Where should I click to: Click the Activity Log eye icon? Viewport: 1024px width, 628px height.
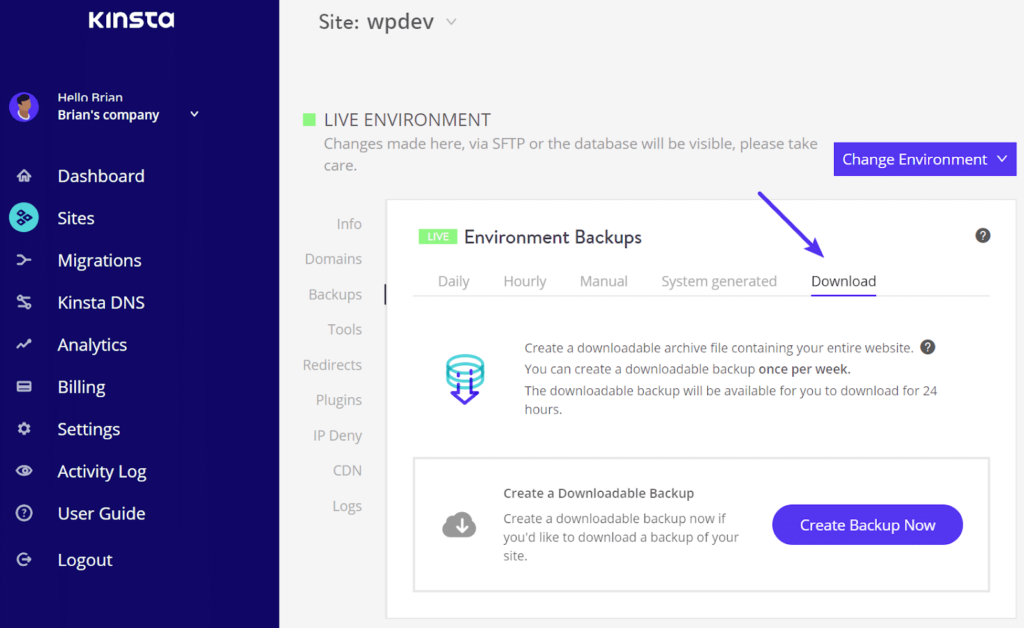pos(24,471)
